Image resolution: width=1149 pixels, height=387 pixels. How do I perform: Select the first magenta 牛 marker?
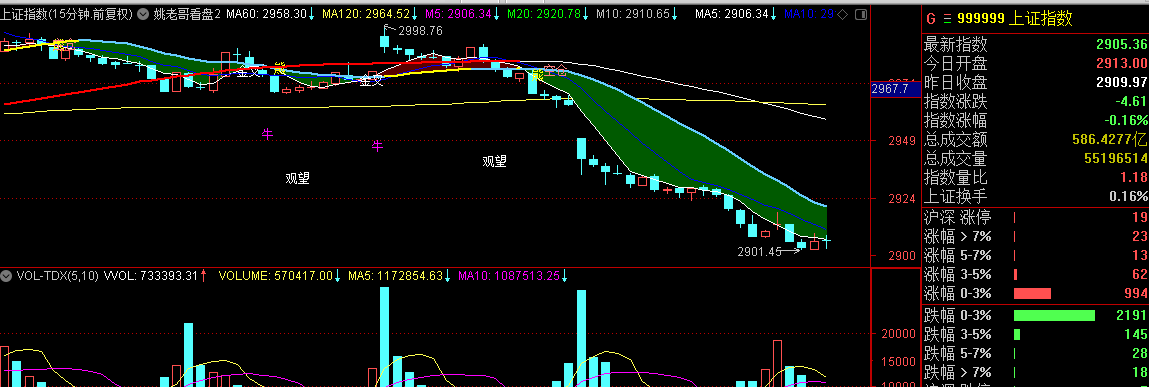pos(267,133)
